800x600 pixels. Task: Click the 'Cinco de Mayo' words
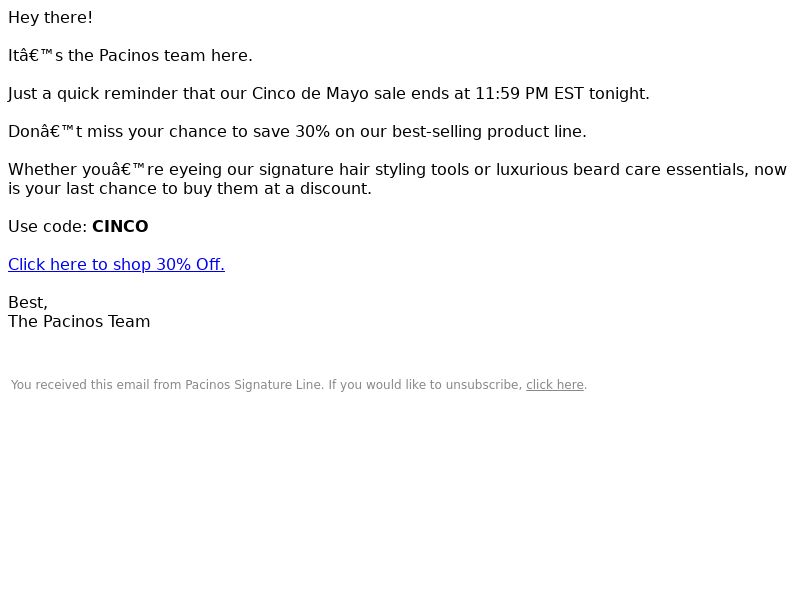(x=310, y=94)
